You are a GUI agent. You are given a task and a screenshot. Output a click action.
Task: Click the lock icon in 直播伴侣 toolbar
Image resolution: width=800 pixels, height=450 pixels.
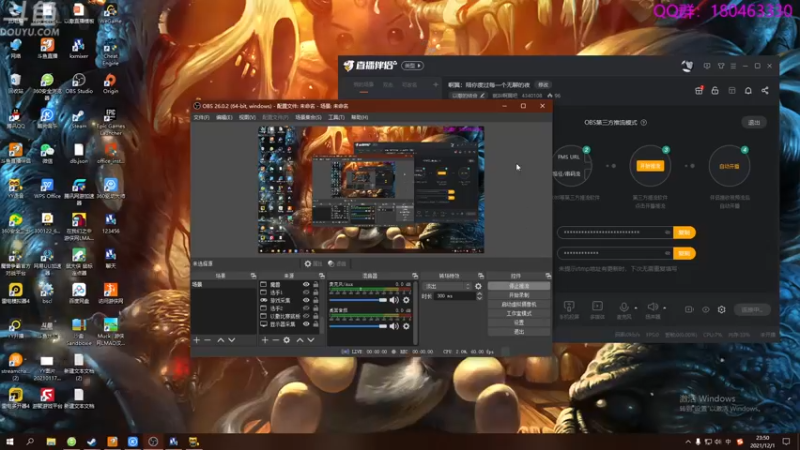click(x=715, y=90)
